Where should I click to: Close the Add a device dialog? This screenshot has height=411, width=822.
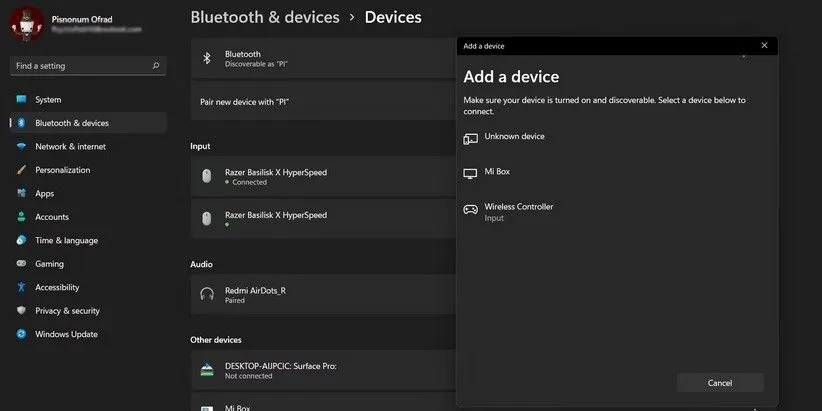[x=764, y=46]
